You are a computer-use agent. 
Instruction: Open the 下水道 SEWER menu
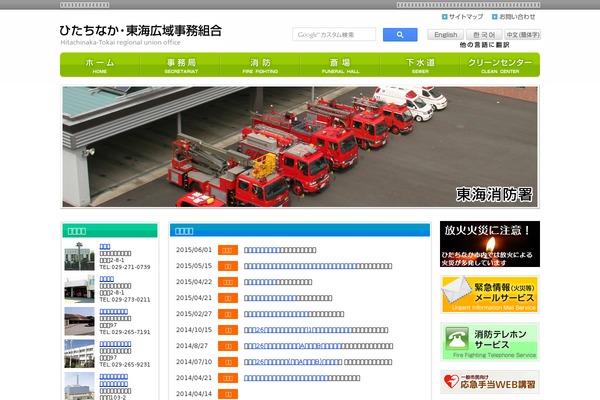[420, 65]
